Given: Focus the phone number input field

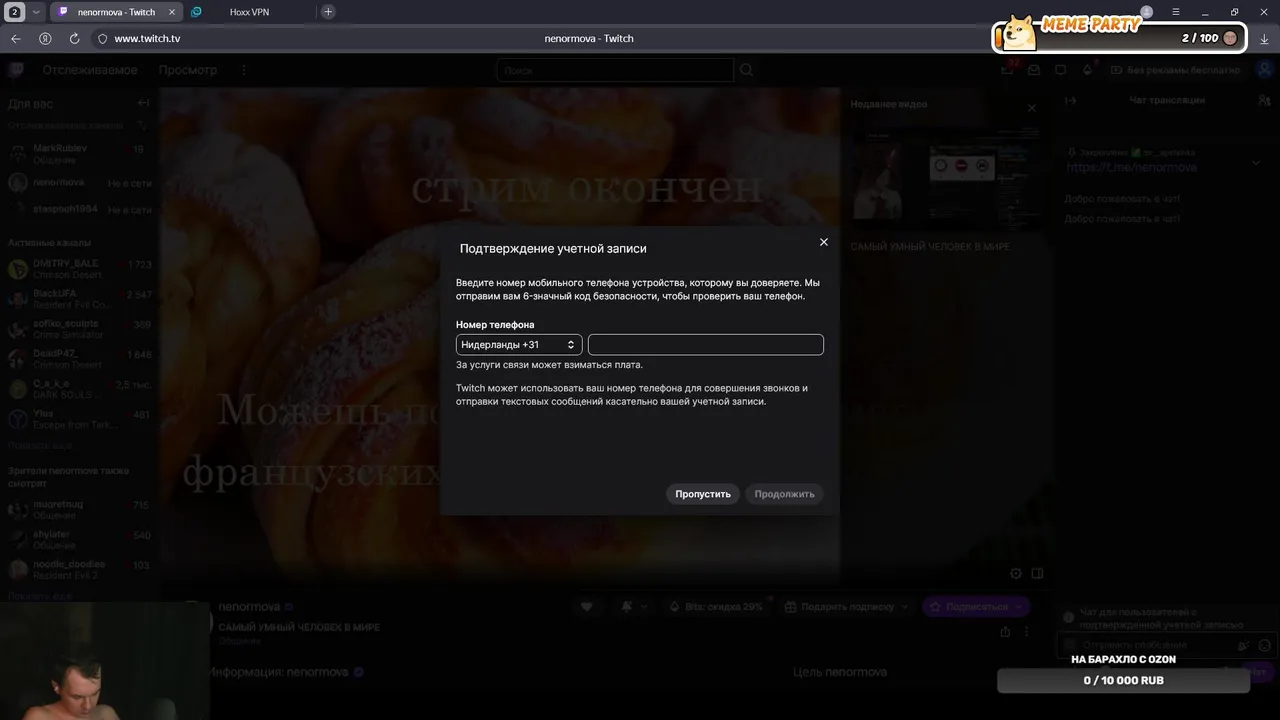Looking at the screenshot, I should pos(706,345).
